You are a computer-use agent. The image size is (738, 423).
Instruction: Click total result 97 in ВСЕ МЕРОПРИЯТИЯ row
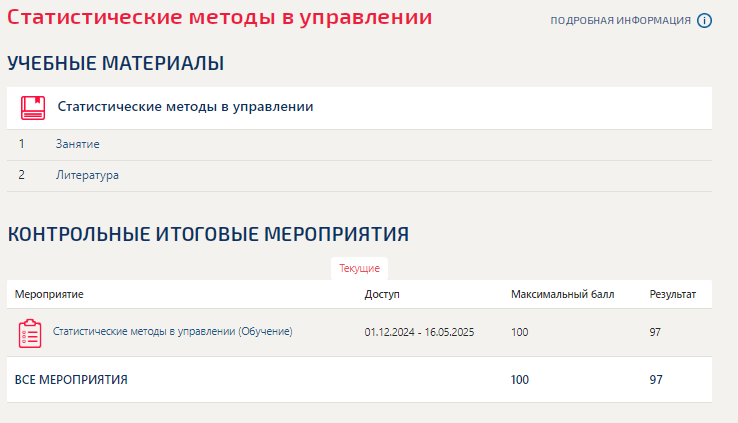656,380
